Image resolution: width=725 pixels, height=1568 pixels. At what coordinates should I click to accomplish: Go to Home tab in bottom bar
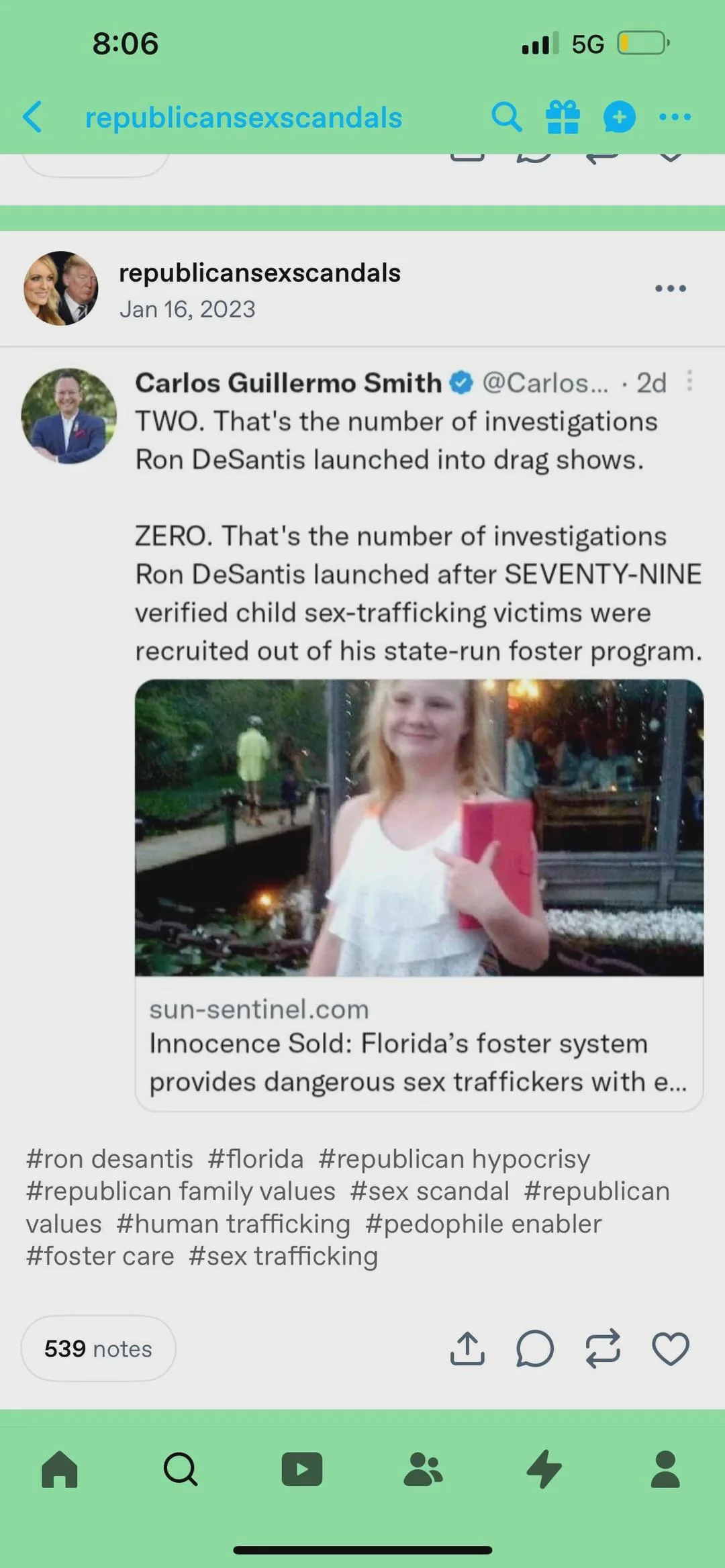pos(60,1469)
